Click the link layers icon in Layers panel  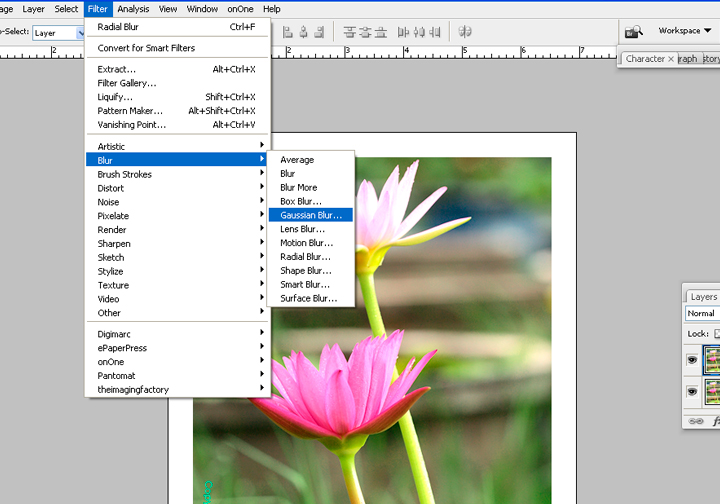pyautogui.click(x=698, y=422)
